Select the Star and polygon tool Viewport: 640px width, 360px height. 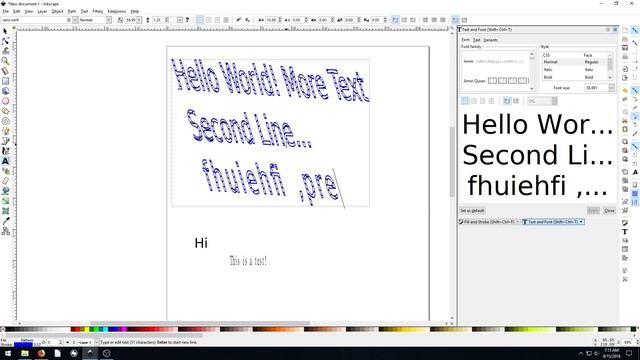5,111
